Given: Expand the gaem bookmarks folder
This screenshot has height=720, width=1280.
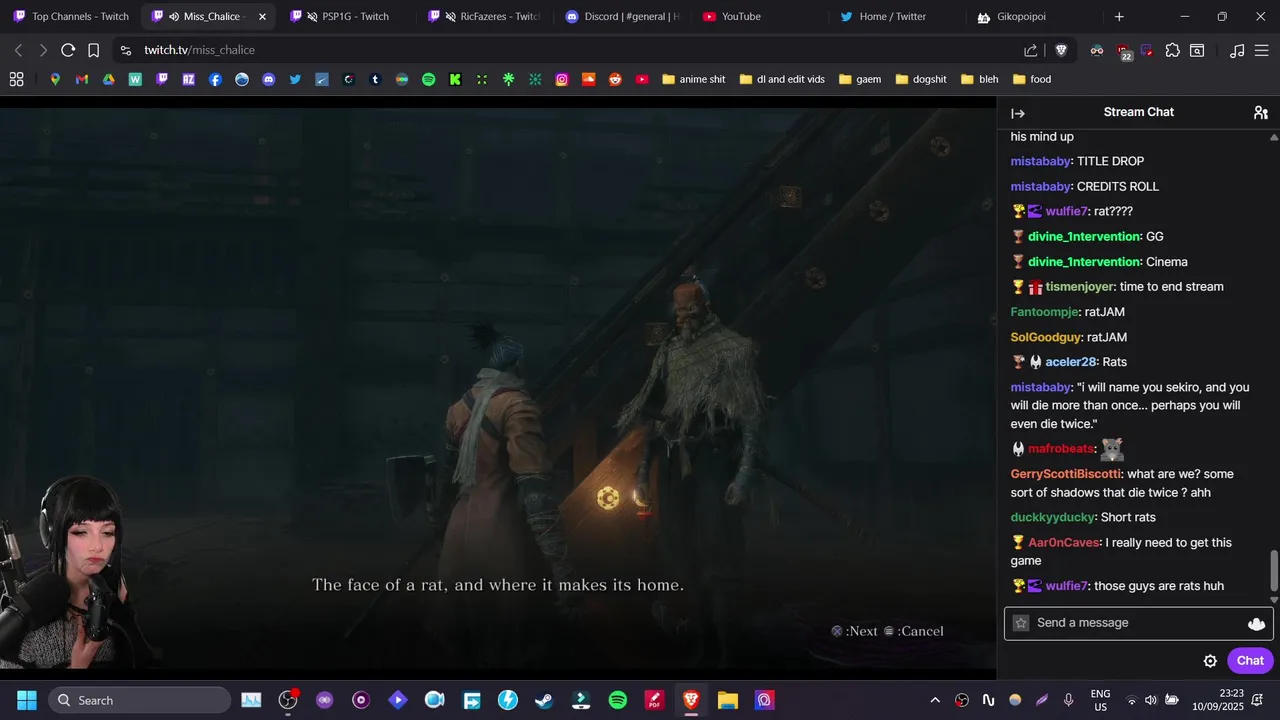Looking at the screenshot, I should click(x=860, y=79).
